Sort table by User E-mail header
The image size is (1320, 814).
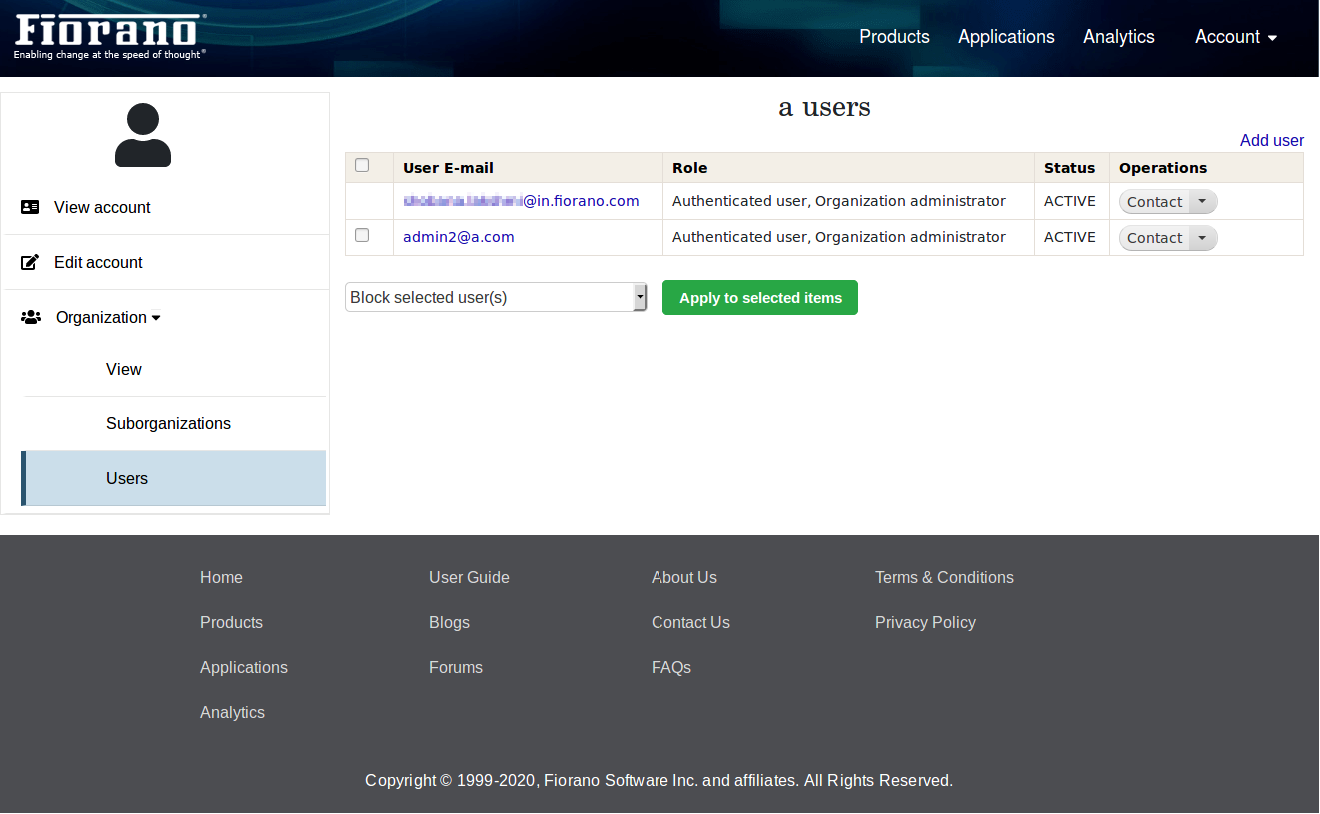click(448, 168)
